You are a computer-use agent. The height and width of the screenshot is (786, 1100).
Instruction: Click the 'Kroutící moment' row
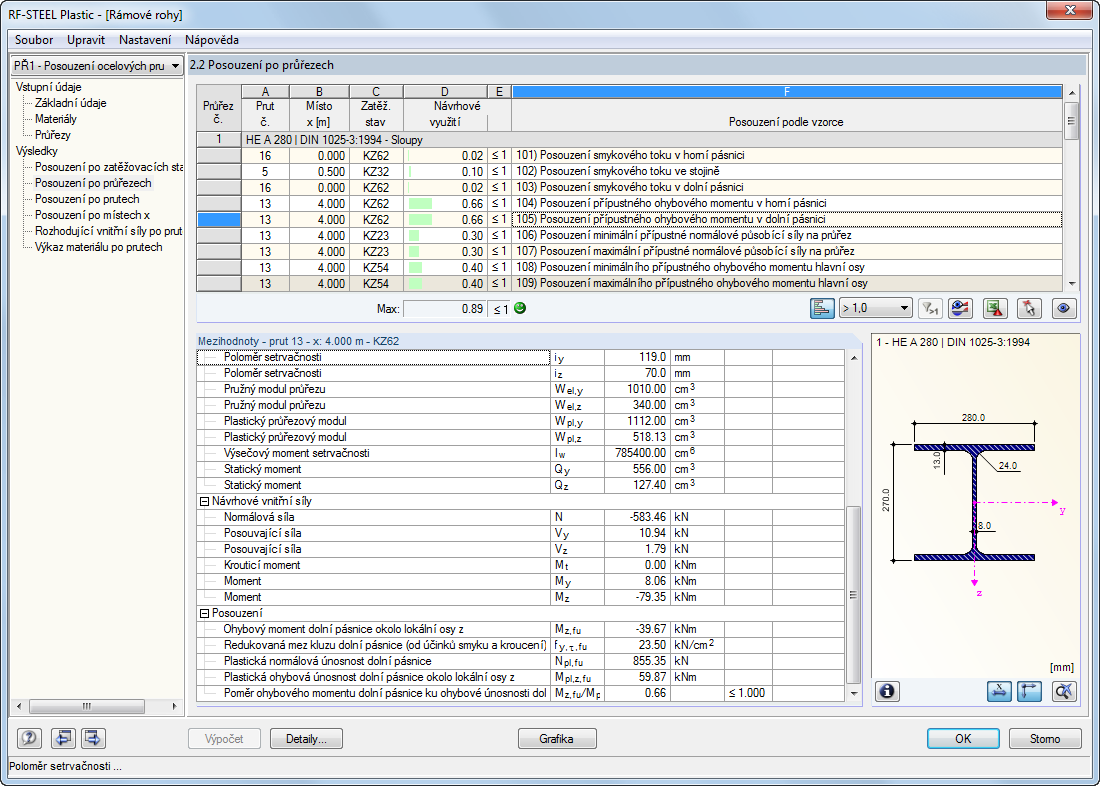(521, 565)
